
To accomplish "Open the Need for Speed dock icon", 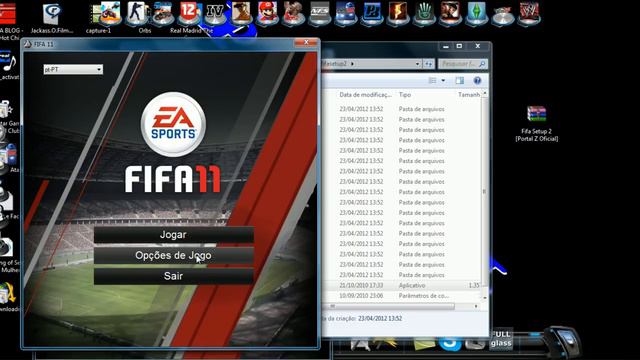I will point(320,13).
